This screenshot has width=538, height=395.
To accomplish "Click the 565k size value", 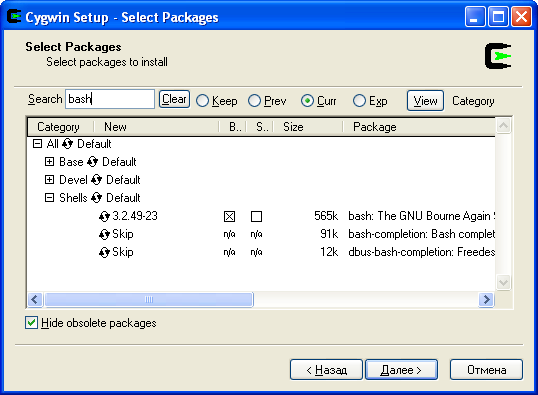I will pyautogui.click(x=326, y=216).
